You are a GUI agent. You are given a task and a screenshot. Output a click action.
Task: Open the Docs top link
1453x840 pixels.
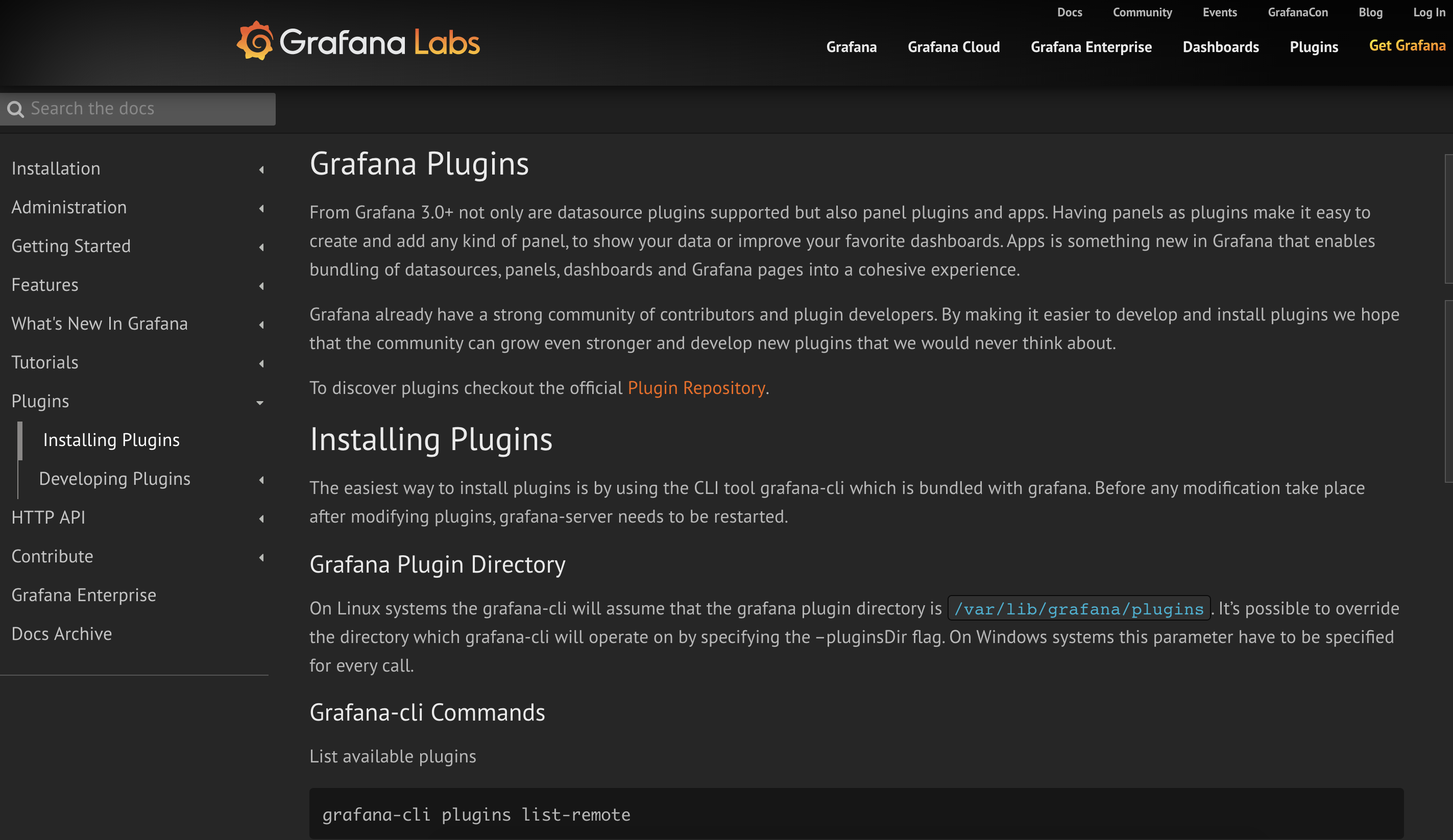click(x=1070, y=12)
